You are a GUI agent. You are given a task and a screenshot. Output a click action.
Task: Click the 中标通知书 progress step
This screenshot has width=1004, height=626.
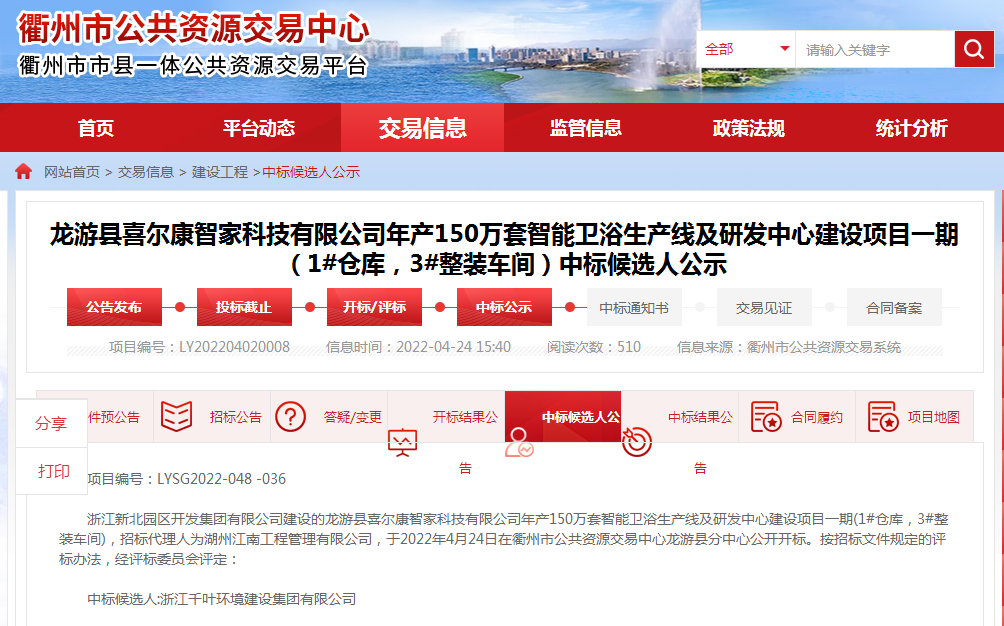pos(634,308)
